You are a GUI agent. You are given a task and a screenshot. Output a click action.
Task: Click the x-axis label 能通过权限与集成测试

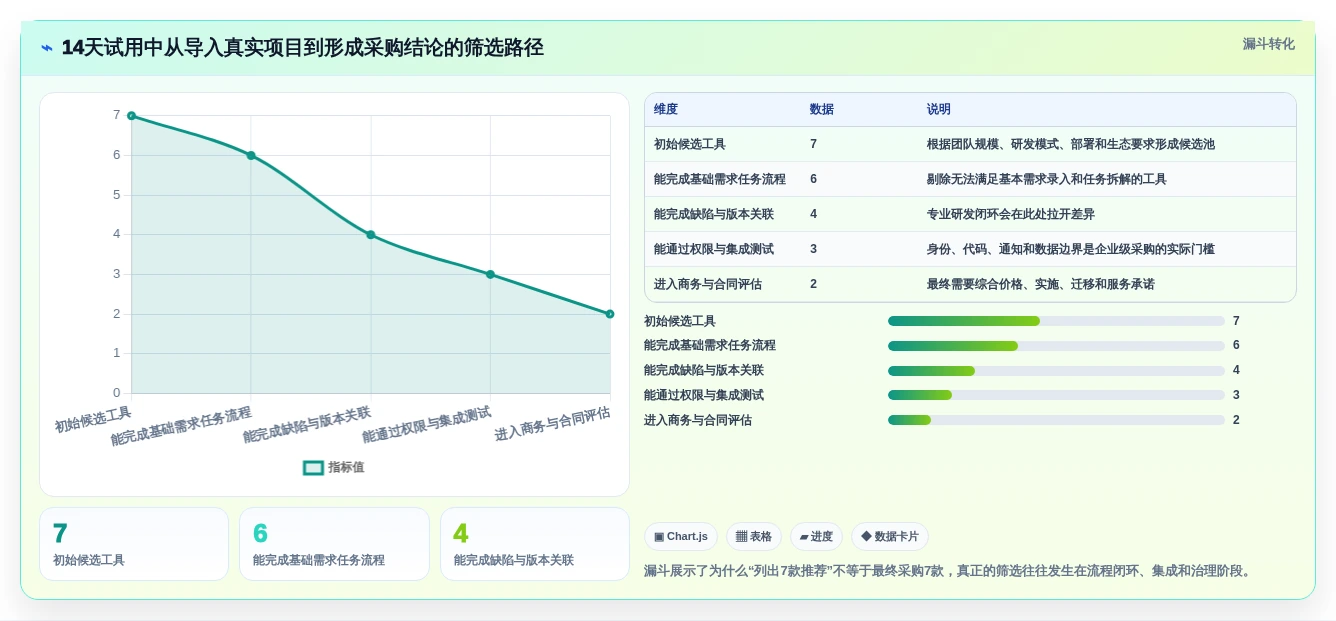[426, 425]
